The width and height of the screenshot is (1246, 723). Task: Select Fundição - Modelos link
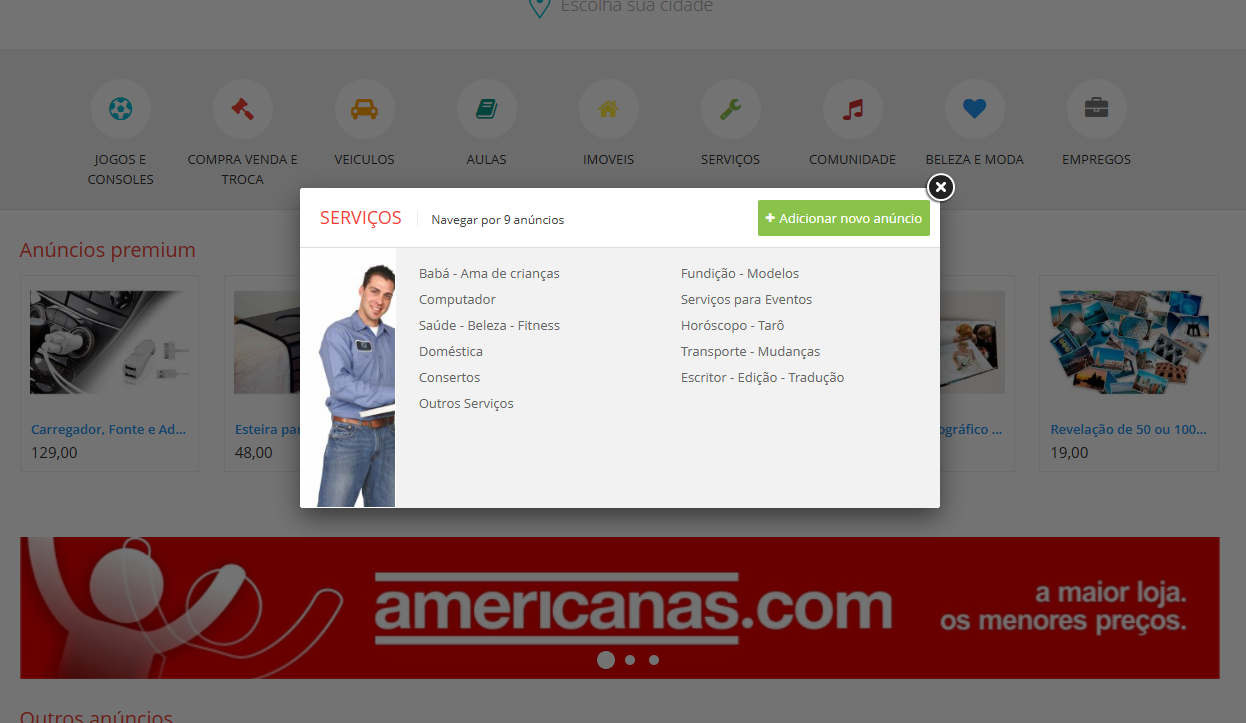(x=740, y=273)
